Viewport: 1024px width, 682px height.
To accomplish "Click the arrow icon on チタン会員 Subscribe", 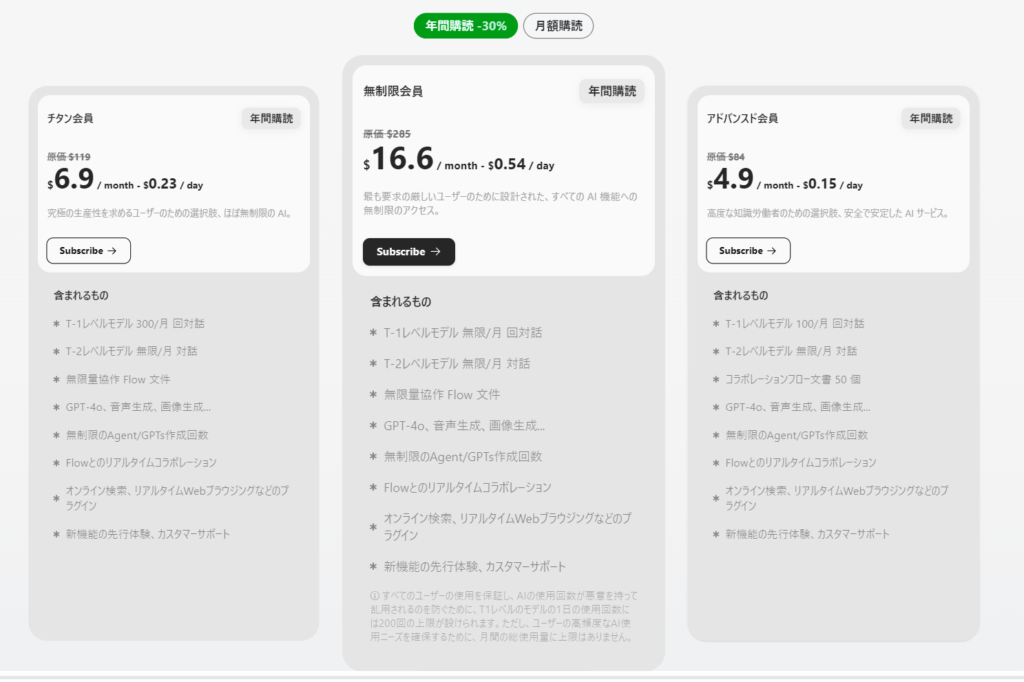I will tap(113, 251).
